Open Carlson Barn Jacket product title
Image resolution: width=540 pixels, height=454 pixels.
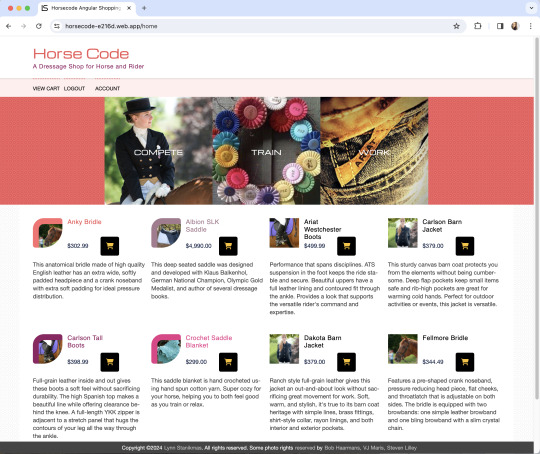tap(442, 226)
